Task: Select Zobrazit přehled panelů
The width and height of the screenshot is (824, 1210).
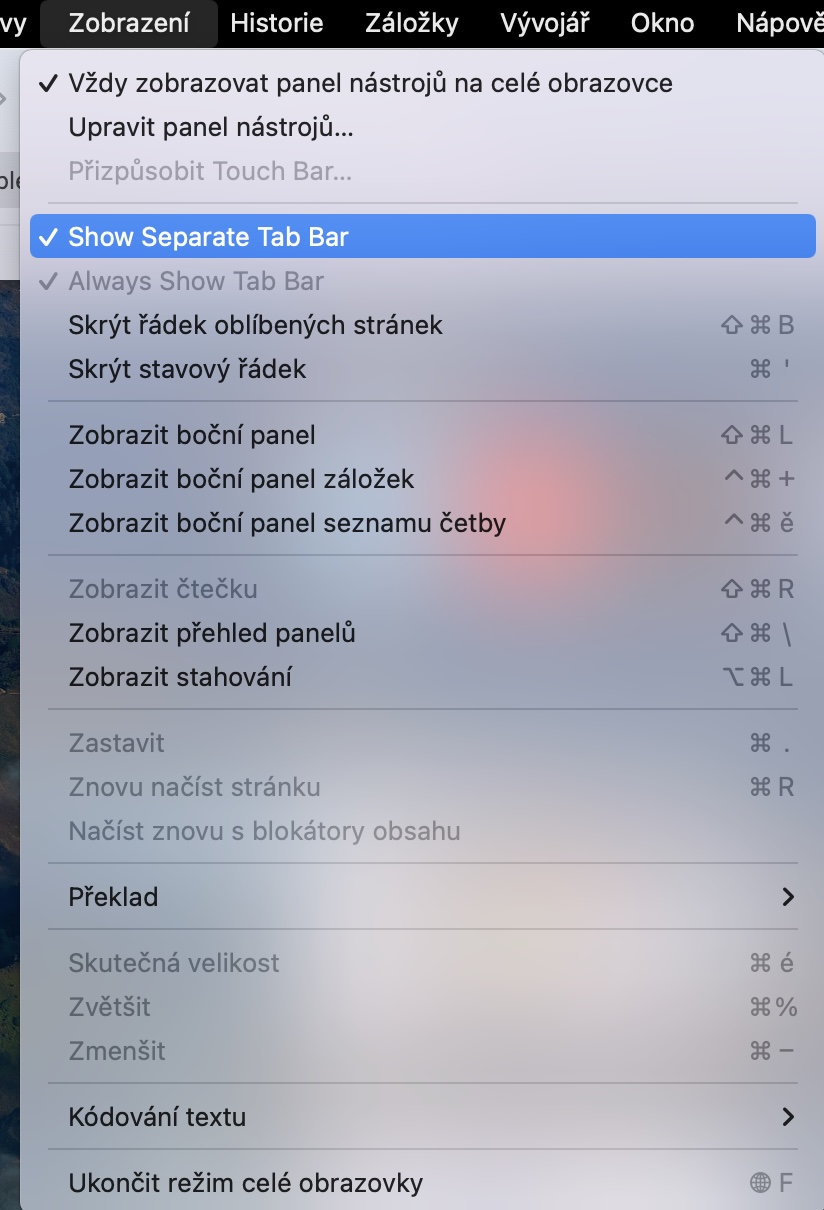Action: tap(212, 633)
